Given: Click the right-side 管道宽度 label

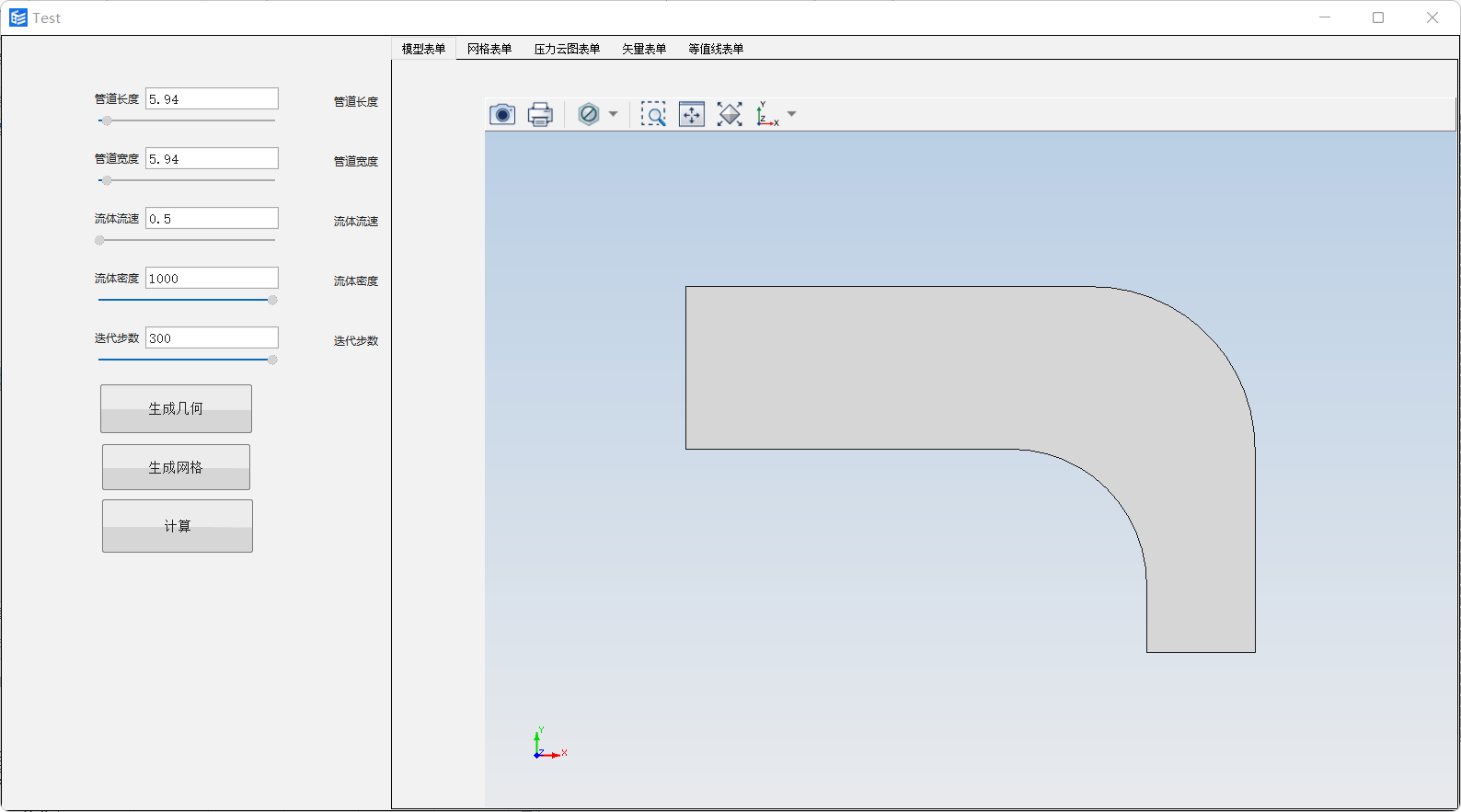Looking at the screenshot, I should 356,162.
